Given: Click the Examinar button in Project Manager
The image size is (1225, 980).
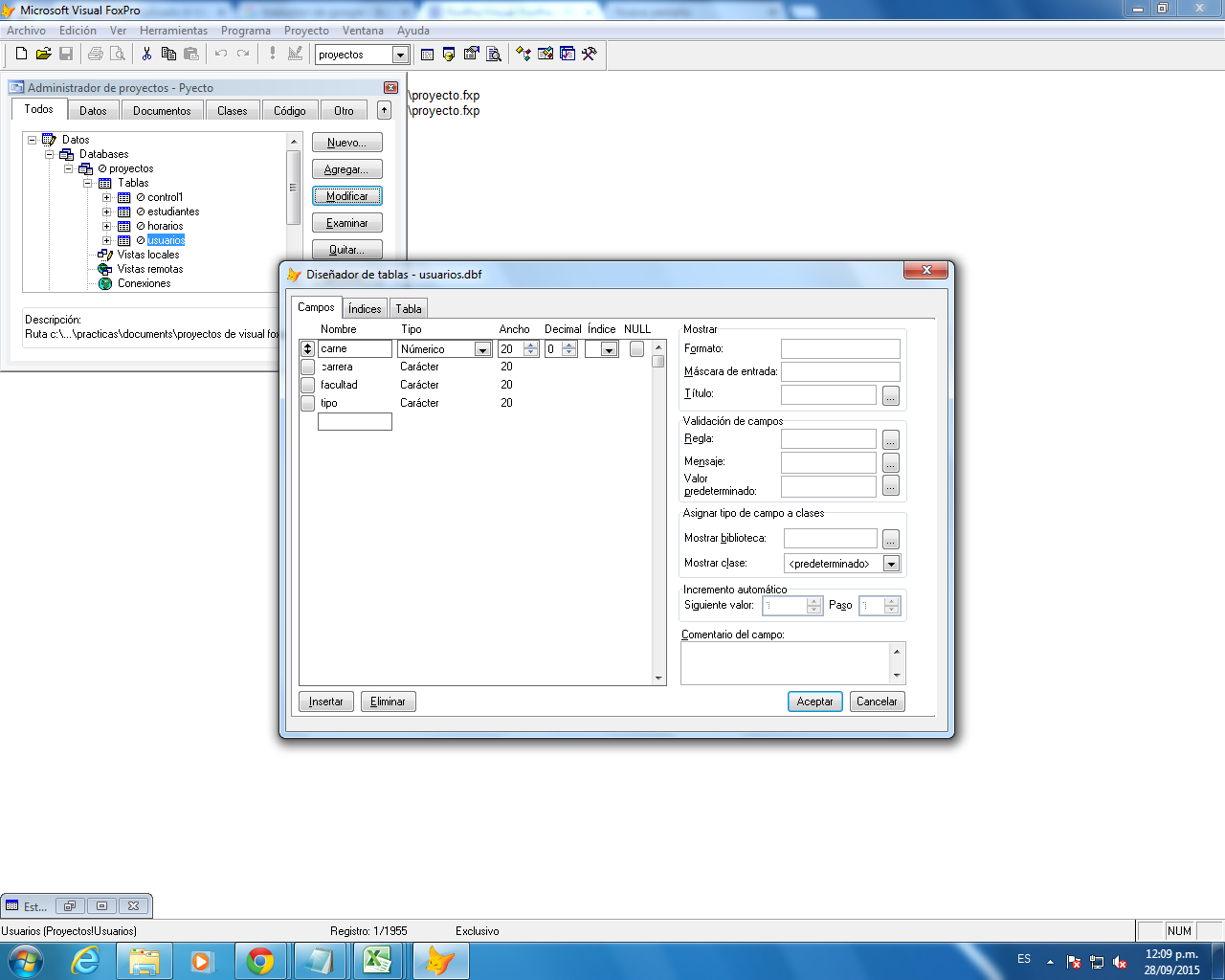Looking at the screenshot, I should pos(346,223).
